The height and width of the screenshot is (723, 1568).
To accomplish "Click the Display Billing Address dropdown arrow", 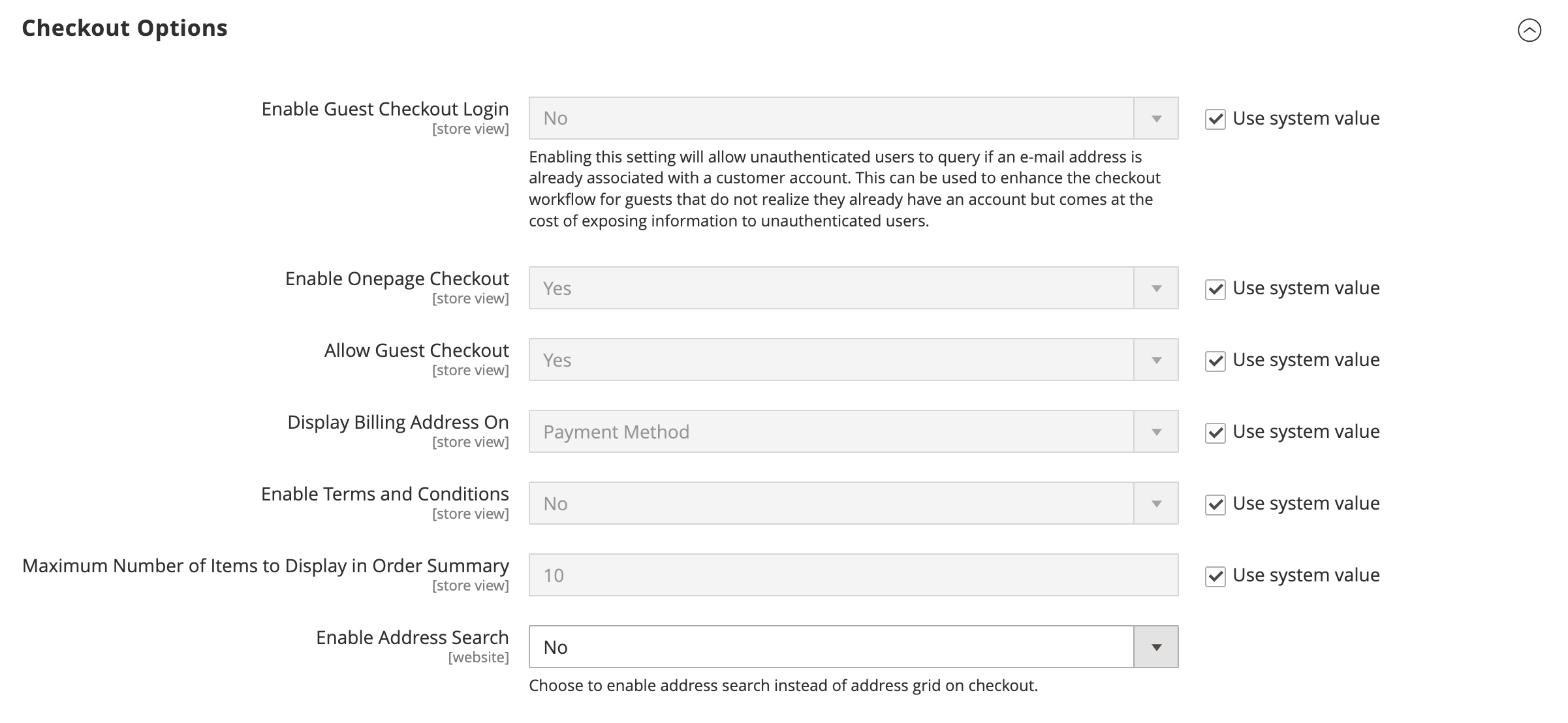I will click(x=1156, y=431).
